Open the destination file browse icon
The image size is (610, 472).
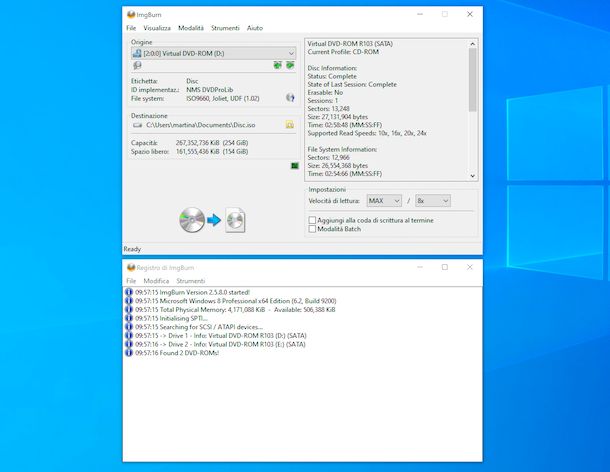point(290,125)
